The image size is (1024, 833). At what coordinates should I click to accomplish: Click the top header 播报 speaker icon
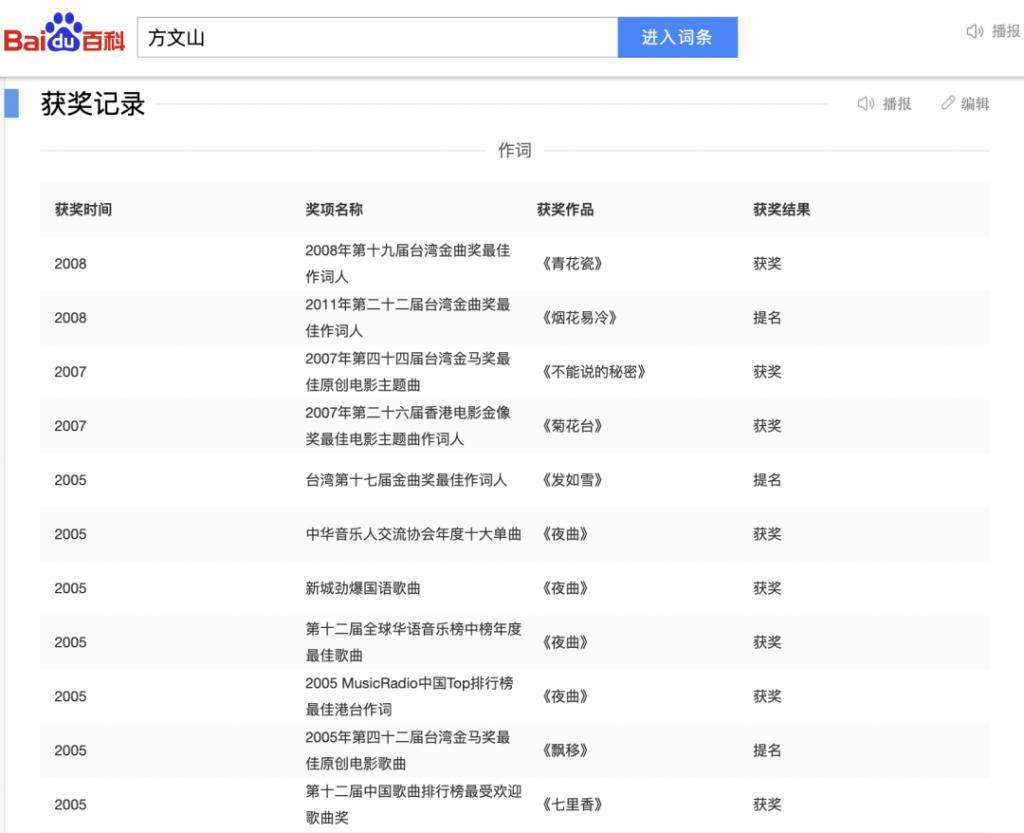coord(974,31)
